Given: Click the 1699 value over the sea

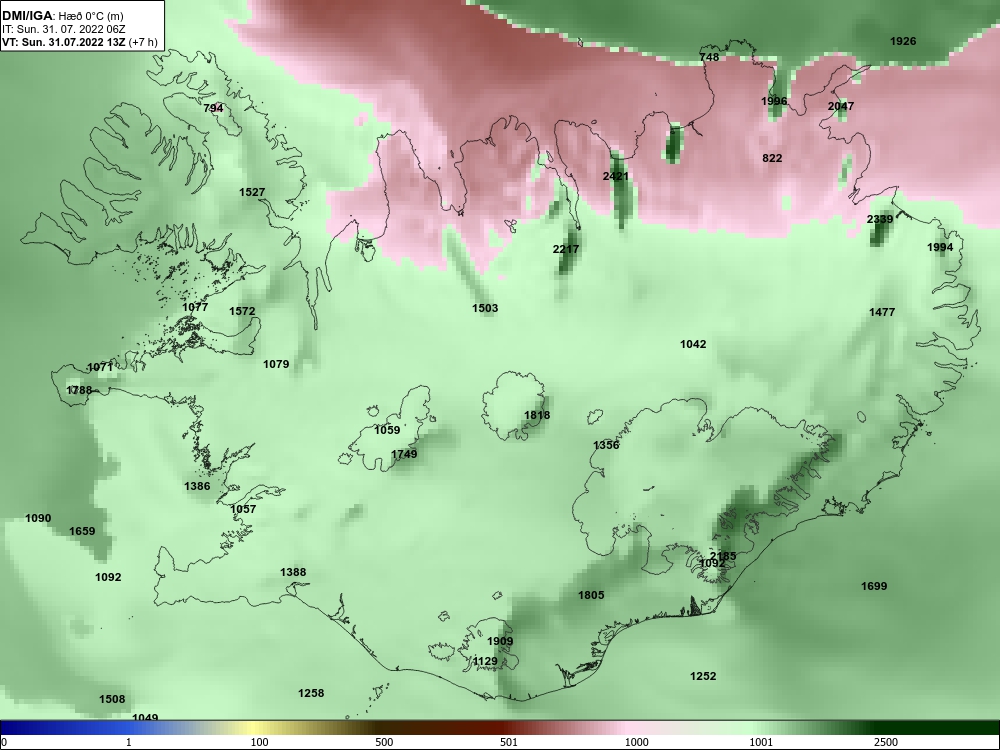Looking at the screenshot, I should pyautogui.click(x=874, y=586).
